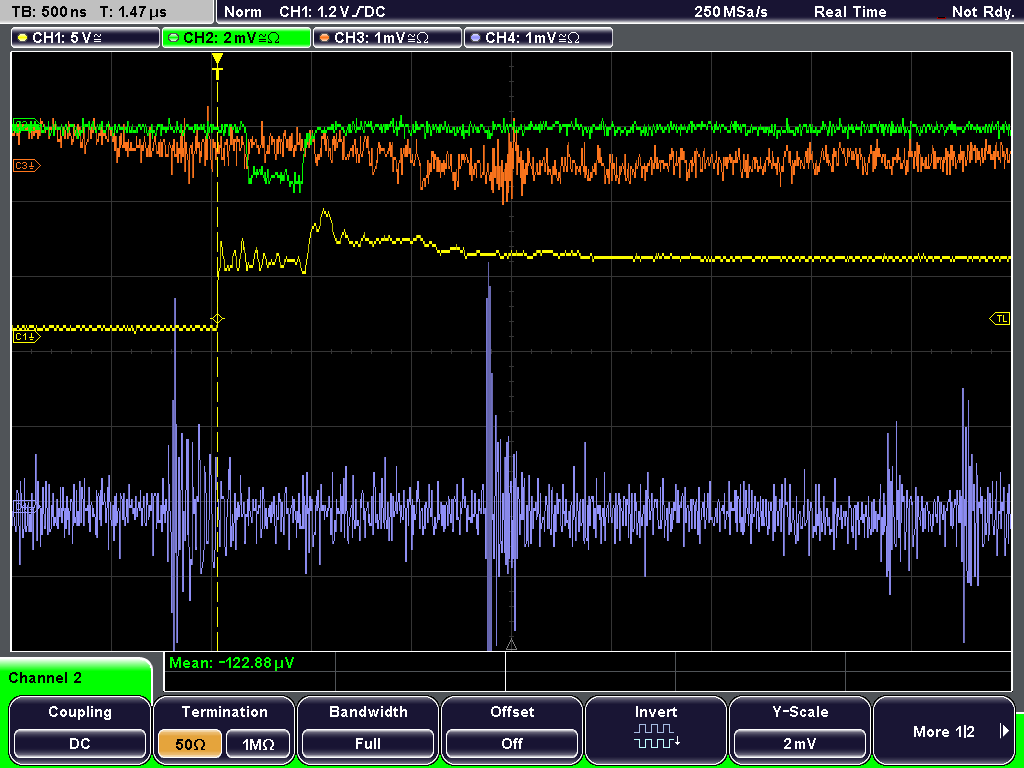Click the Not Rdy. status indicator
The width and height of the screenshot is (1024, 768).
[x=982, y=12]
